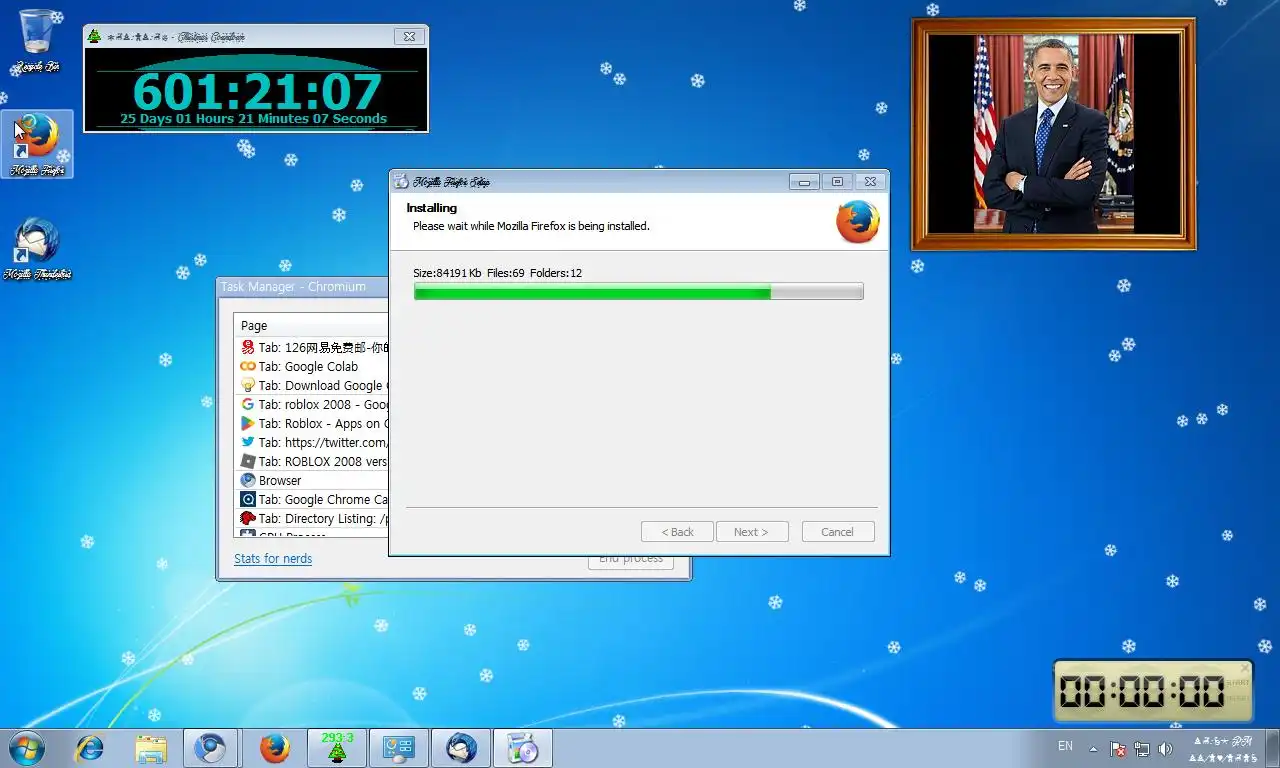Select the Browser process row in Task Manager
The width and height of the screenshot is (1280, 768).
311,481
